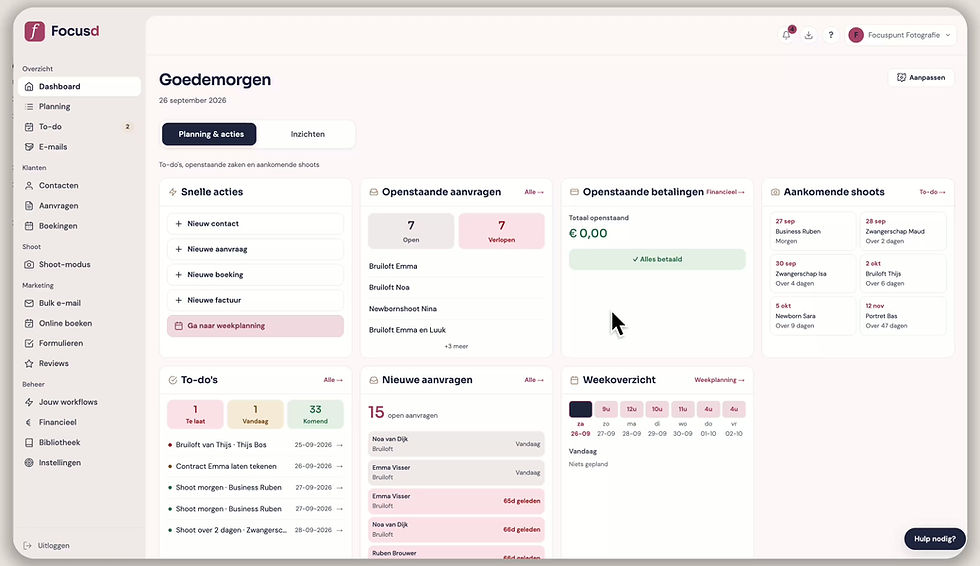
Task: Open the Financieel sidebar menu item
Action: point(79,422)
